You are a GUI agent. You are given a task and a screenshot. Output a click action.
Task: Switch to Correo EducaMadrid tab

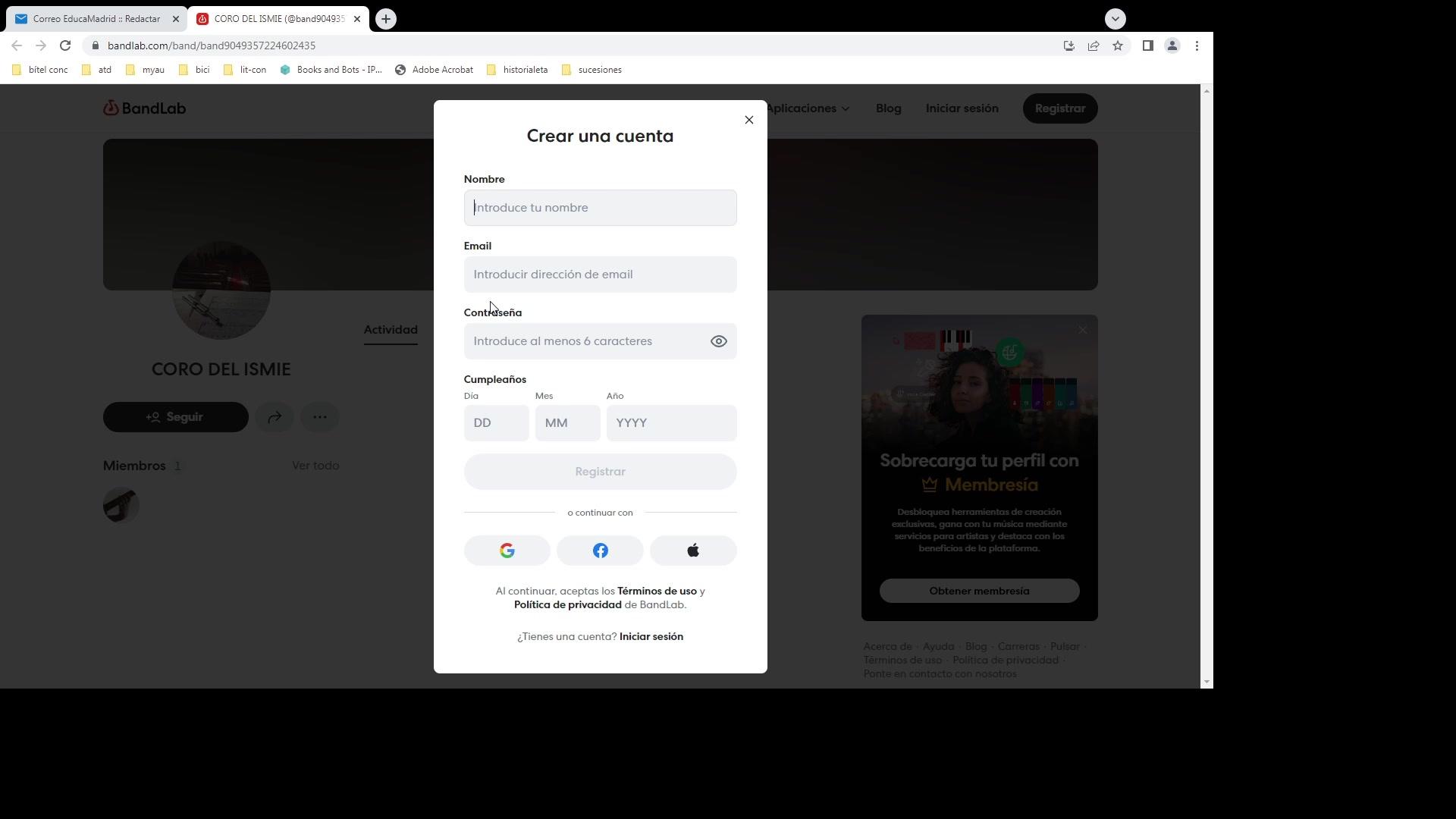coord(96,19)
